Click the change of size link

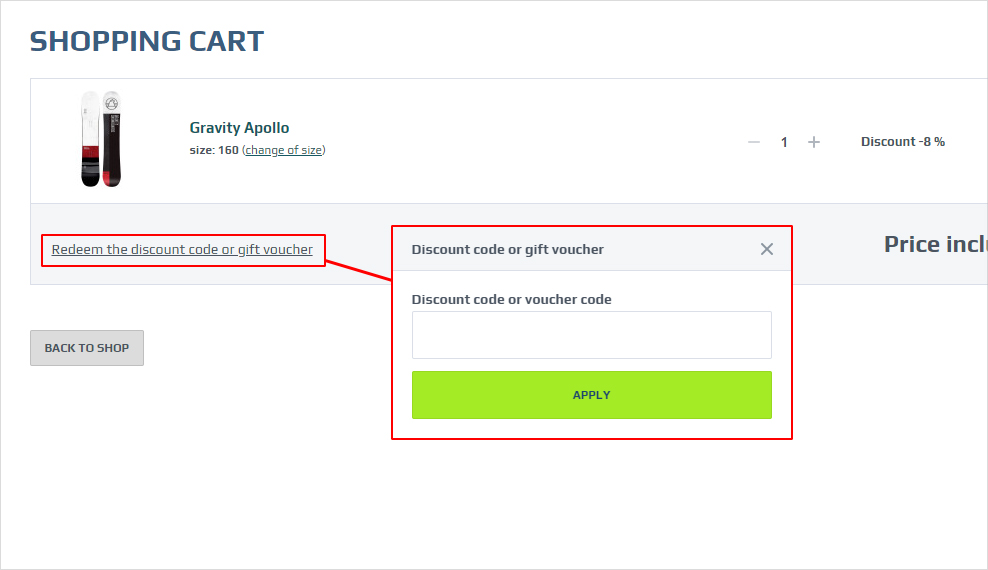pos(284,150)
